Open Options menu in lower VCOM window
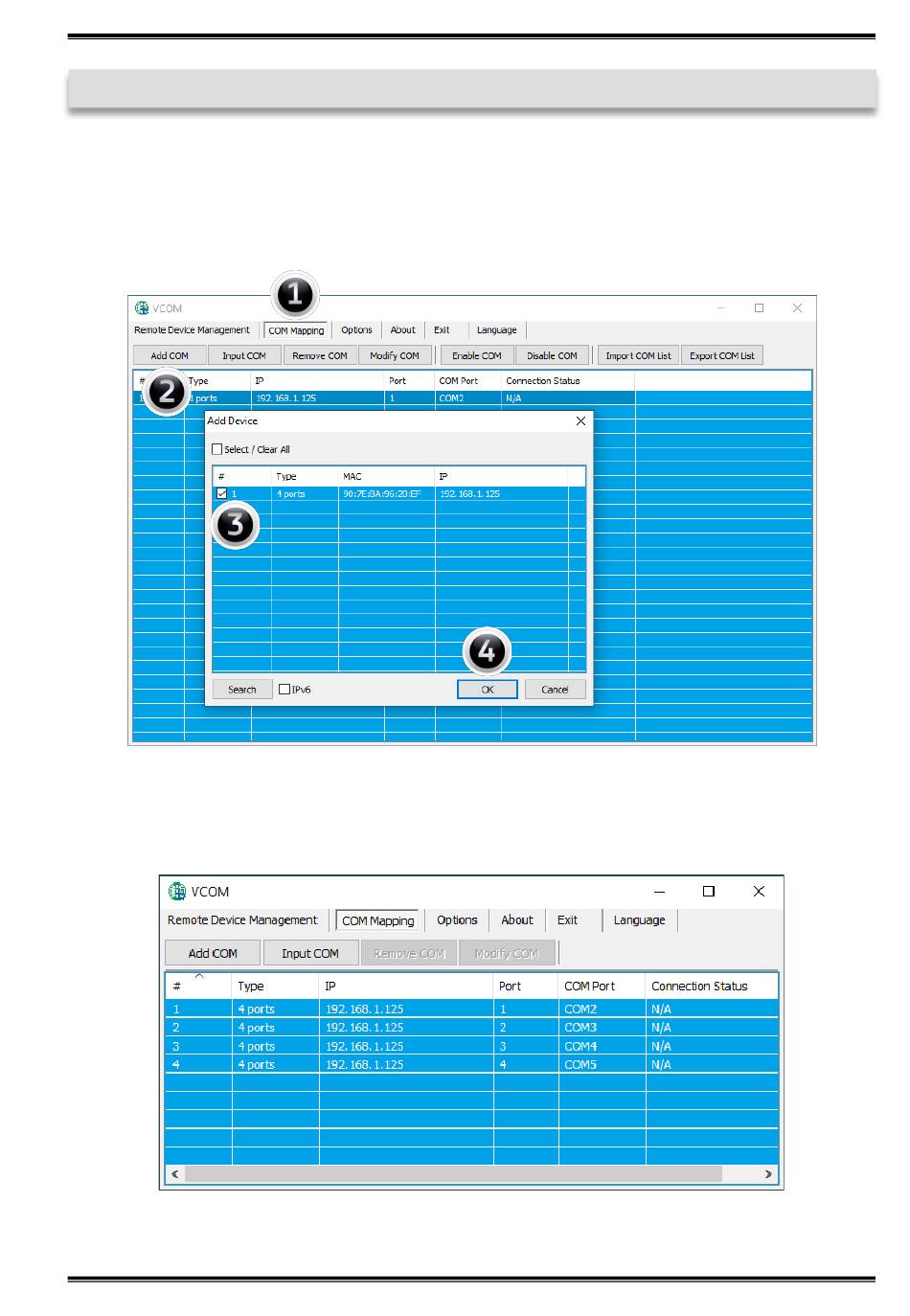 tap(457, 920)
